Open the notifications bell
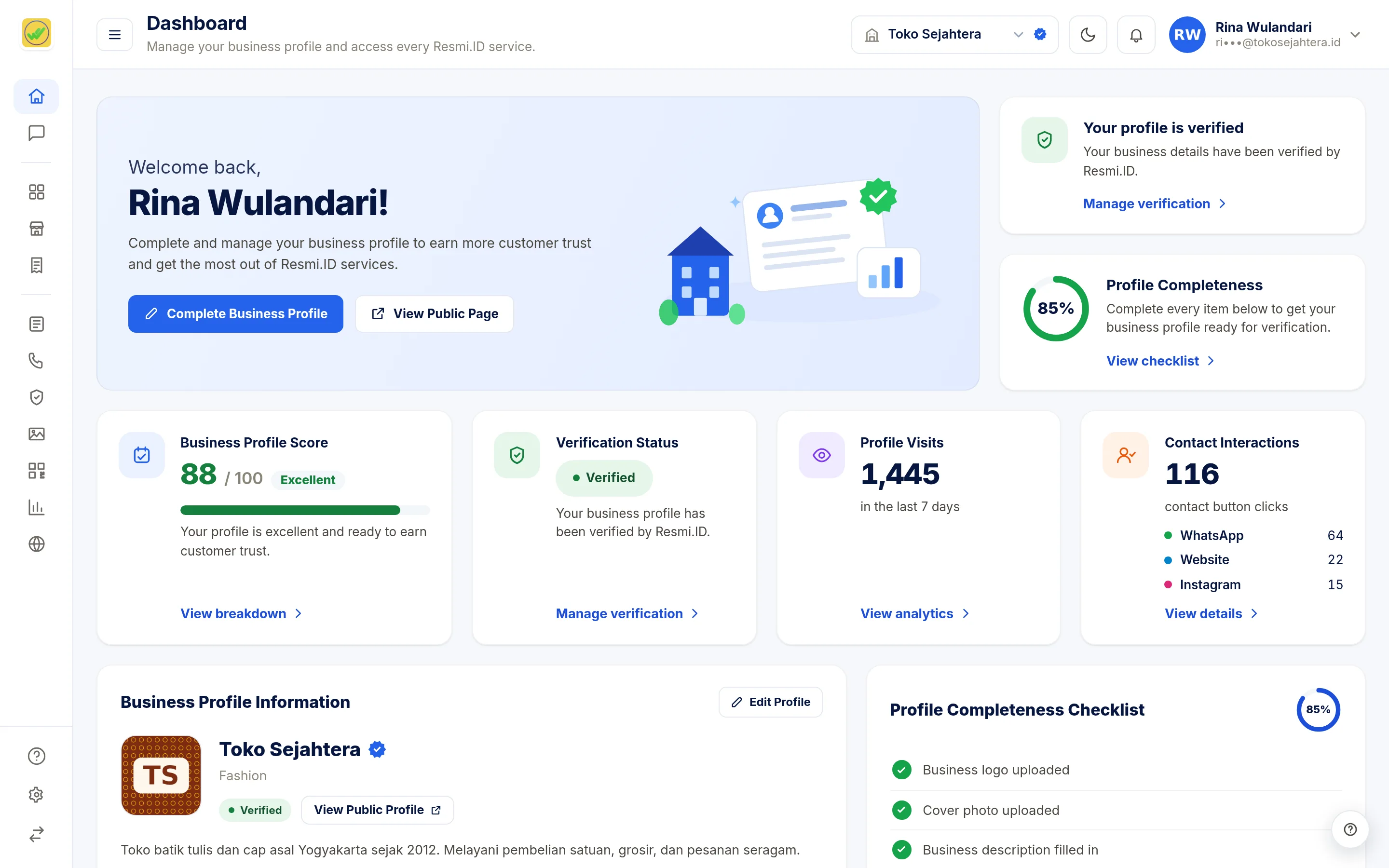 [x=1136, y=34]
